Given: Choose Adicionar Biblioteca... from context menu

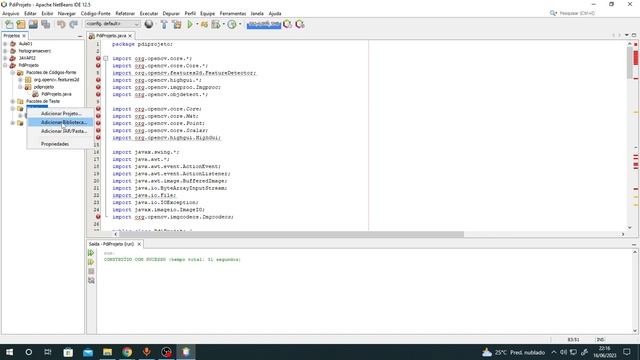Looking at the screenshot, I should click(x=61, y=122).
